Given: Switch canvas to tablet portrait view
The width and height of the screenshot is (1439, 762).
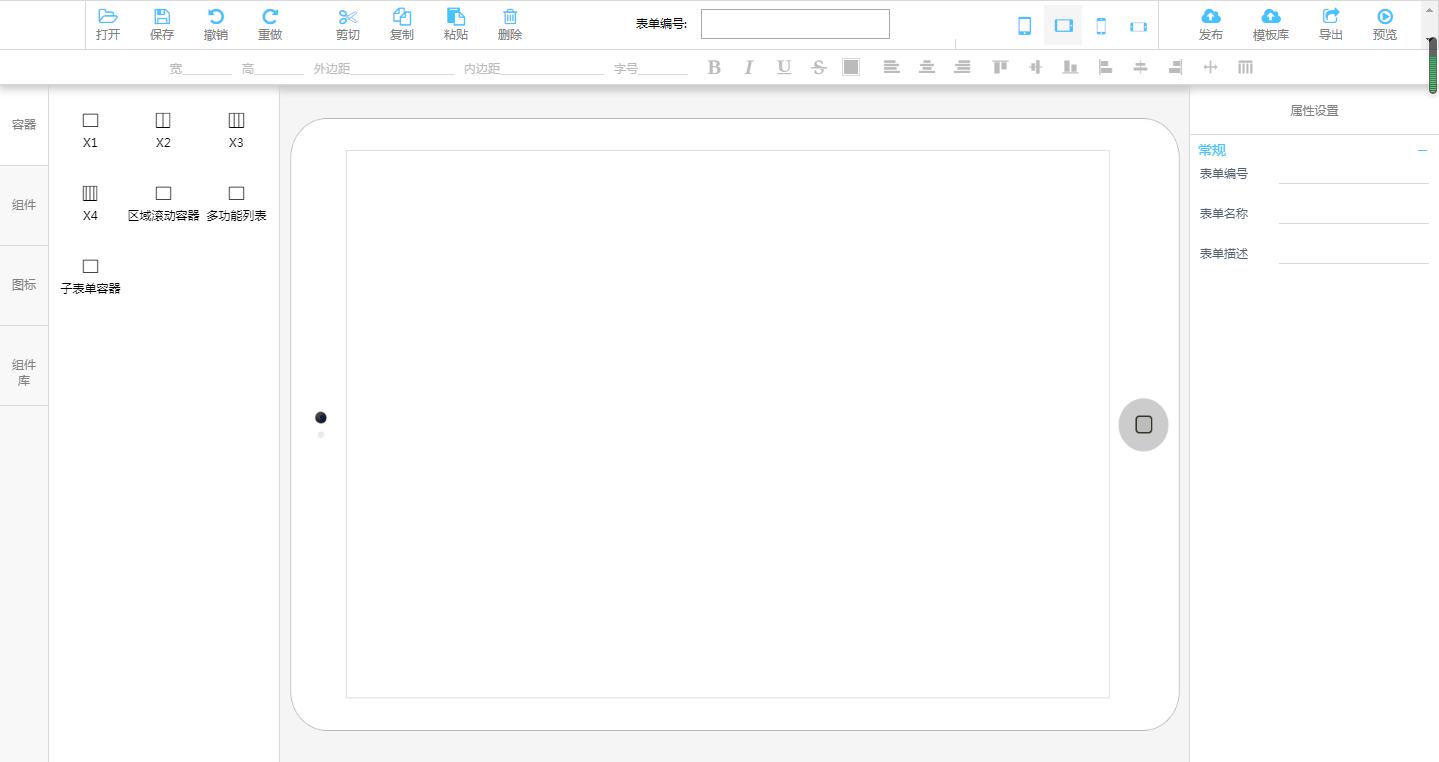Looking at the screenshot, I should 1025,26.
